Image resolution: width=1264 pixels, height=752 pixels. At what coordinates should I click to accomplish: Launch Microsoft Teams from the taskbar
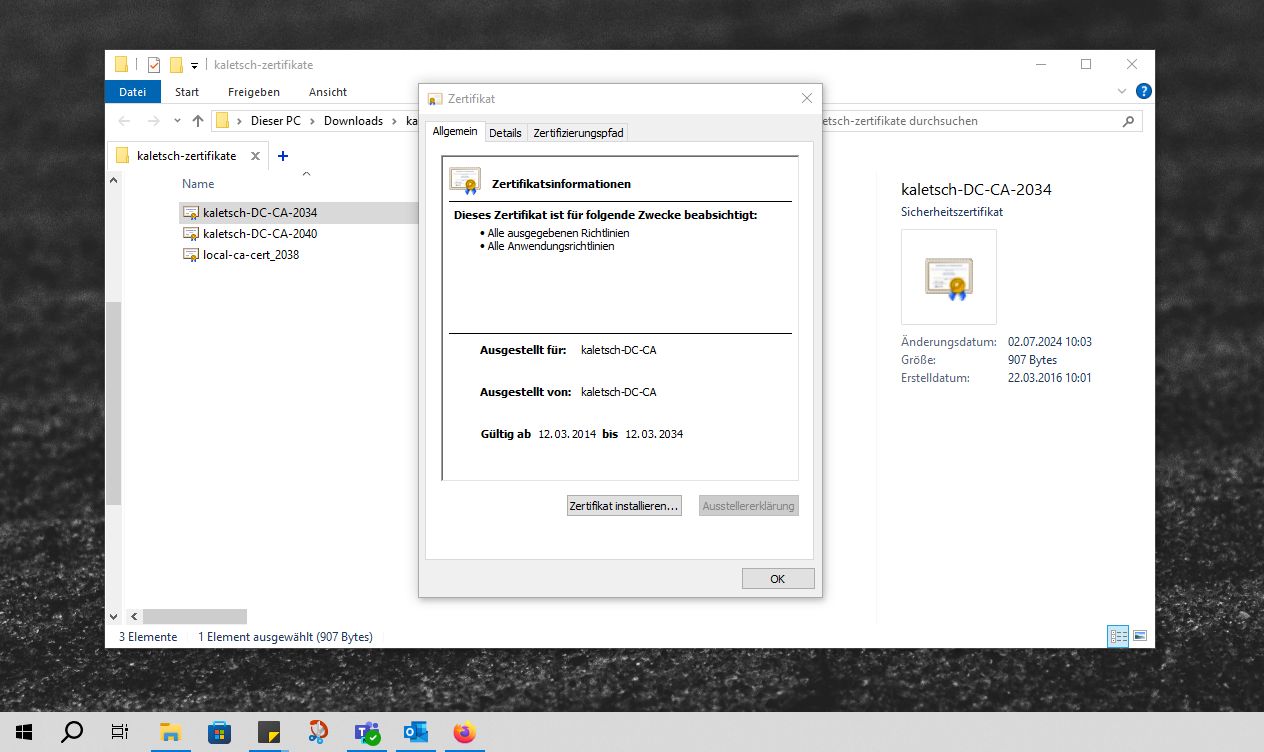tap(367, 732)
